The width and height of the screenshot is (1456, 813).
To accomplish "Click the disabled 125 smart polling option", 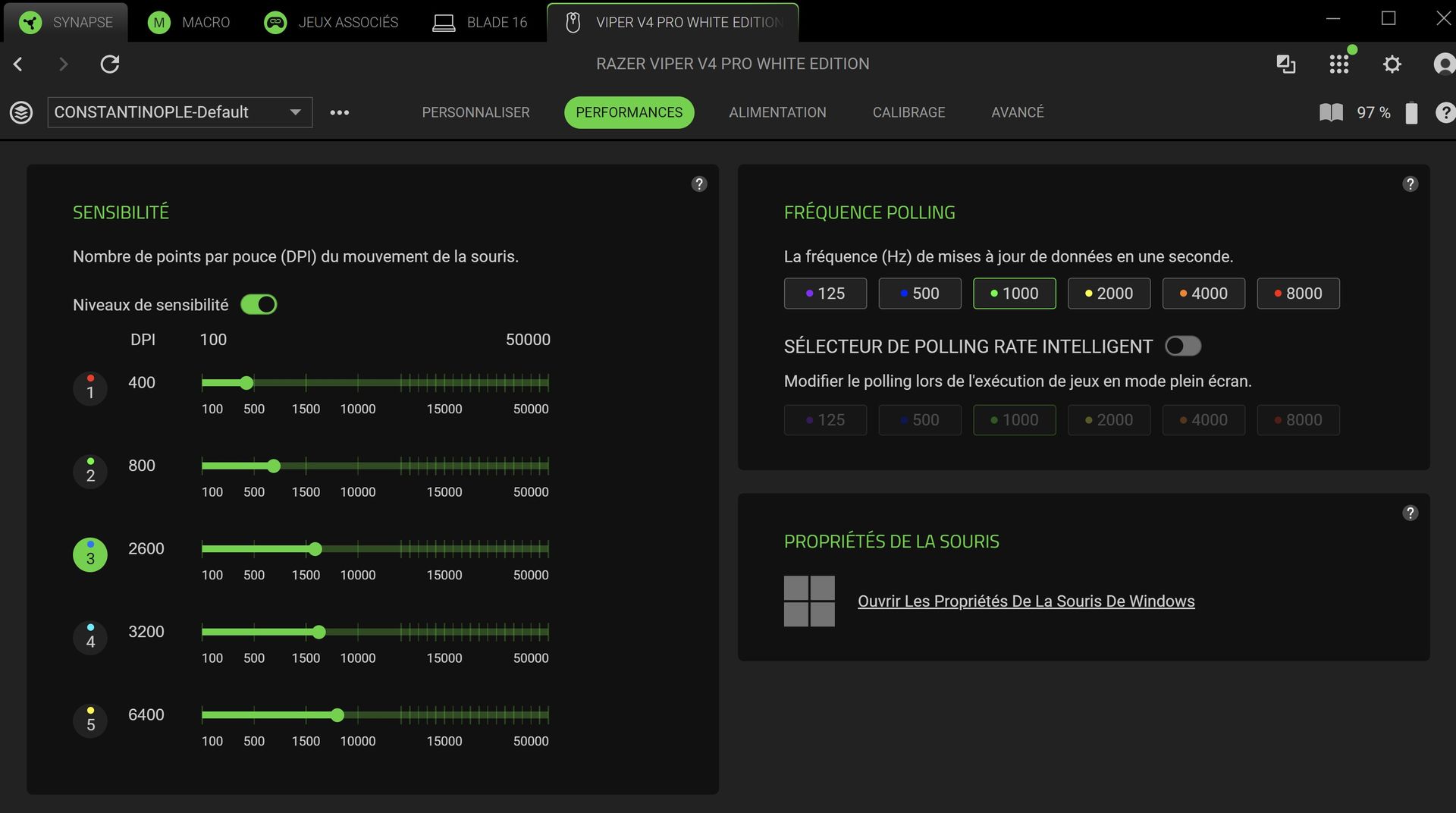I will tap(825, 420).
